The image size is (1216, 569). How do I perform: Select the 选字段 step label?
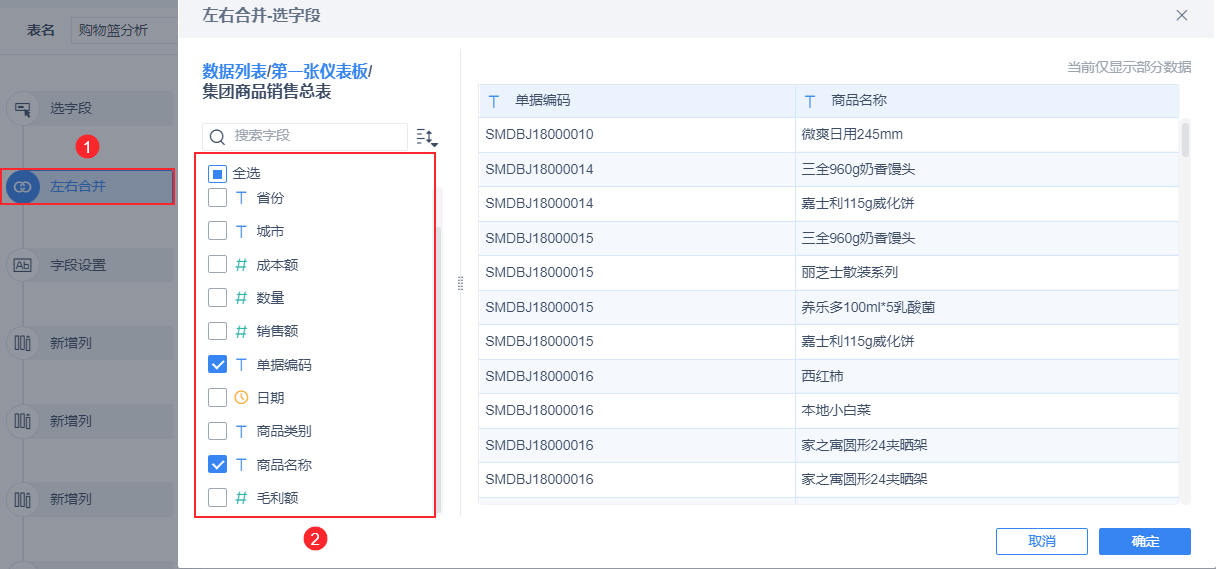click(x=71, y=109)
